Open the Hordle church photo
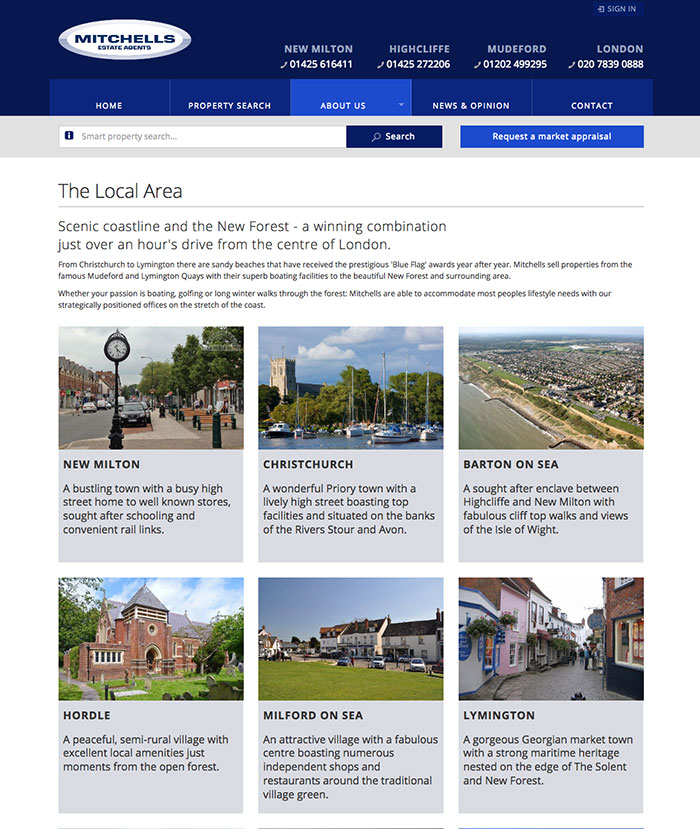This screenshot has width=700, height=829. pyautogui.click(x=151, y=639)
